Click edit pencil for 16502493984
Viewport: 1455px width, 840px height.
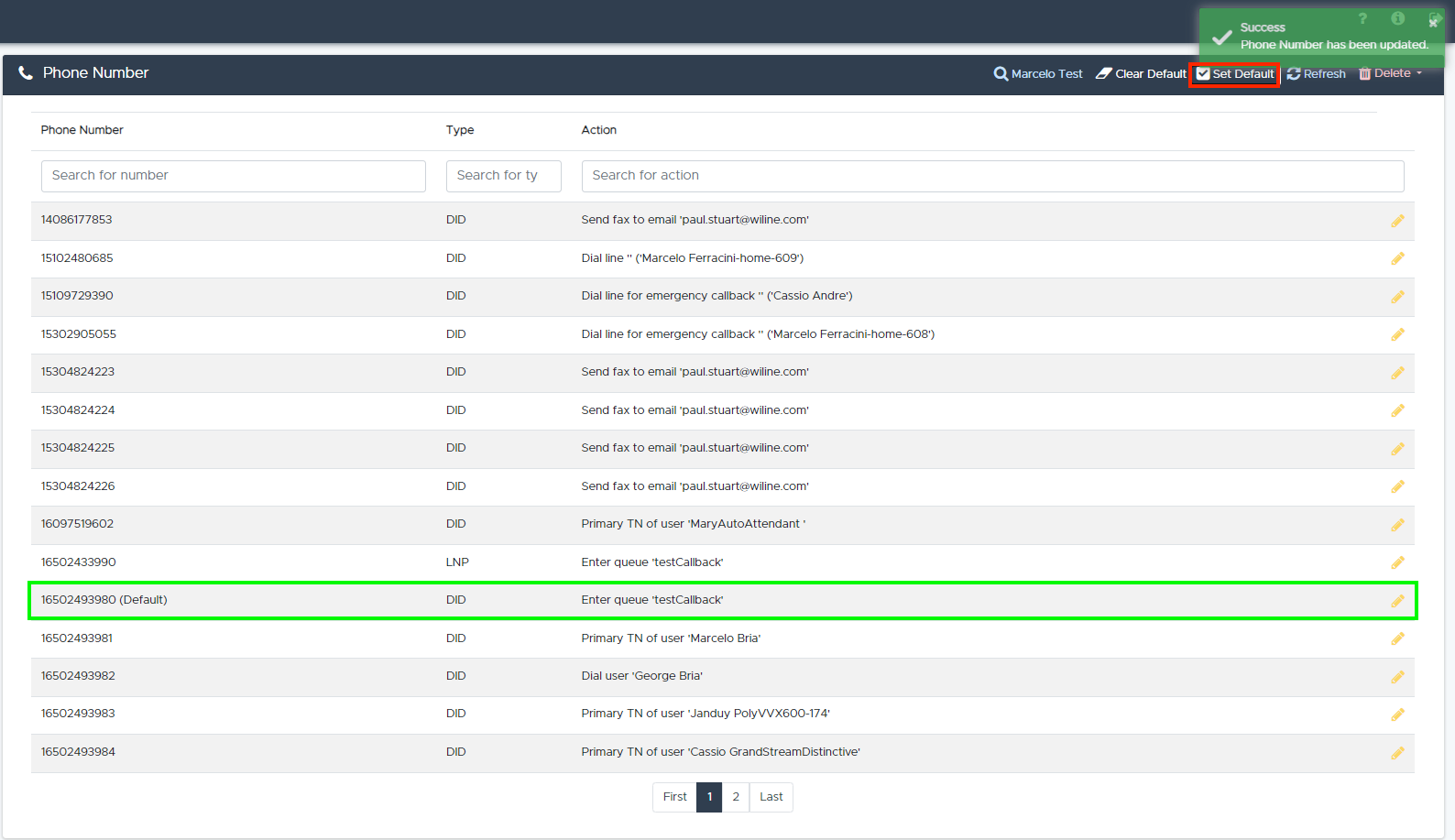(1397, 753)
